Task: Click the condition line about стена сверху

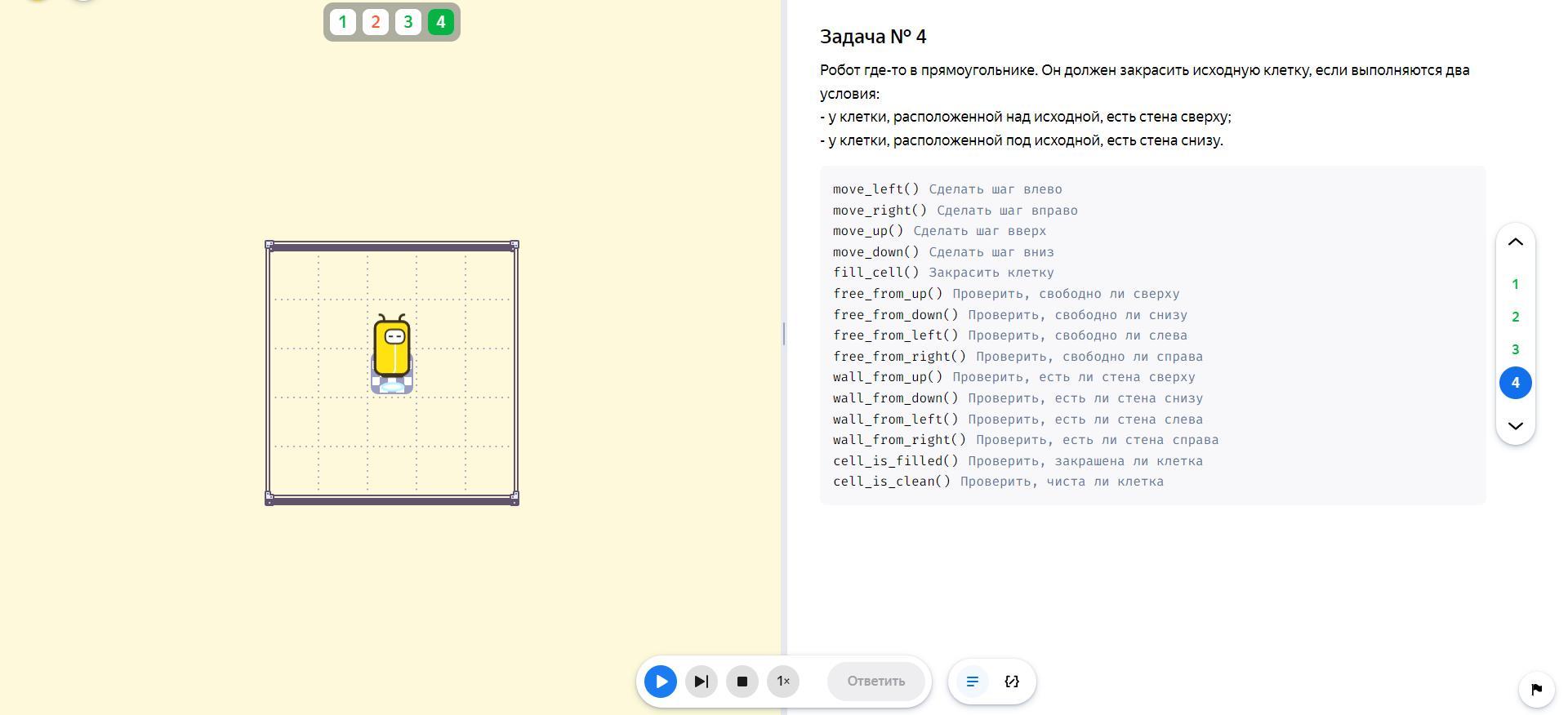Action: click(1026, 117)
